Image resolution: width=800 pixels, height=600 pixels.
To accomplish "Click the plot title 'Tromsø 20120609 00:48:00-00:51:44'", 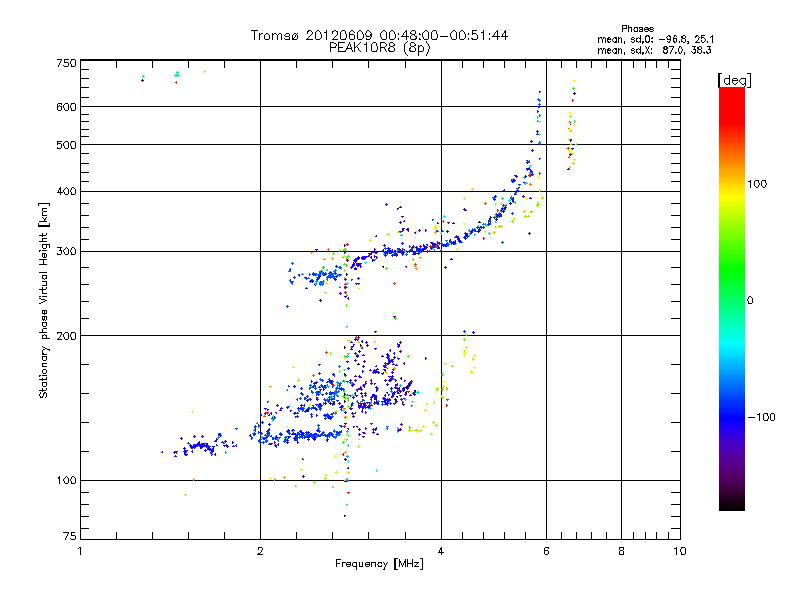I will pyautogui.click(x=379, y=35).
